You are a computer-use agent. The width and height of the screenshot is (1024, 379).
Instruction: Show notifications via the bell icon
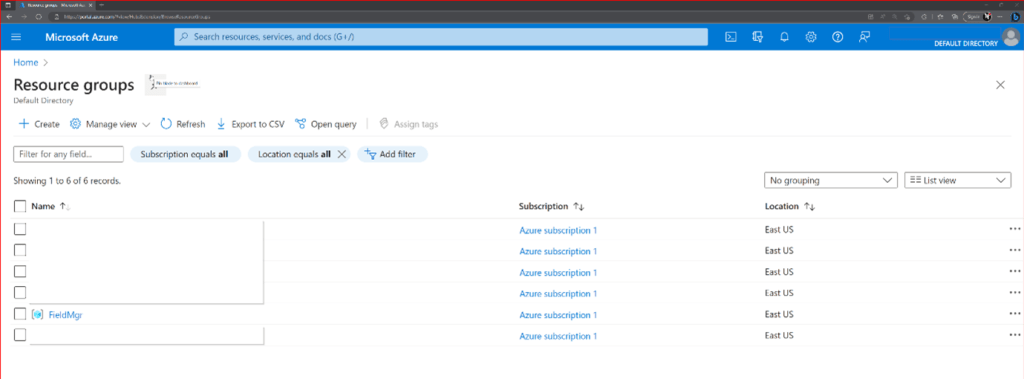coord(784,37)
